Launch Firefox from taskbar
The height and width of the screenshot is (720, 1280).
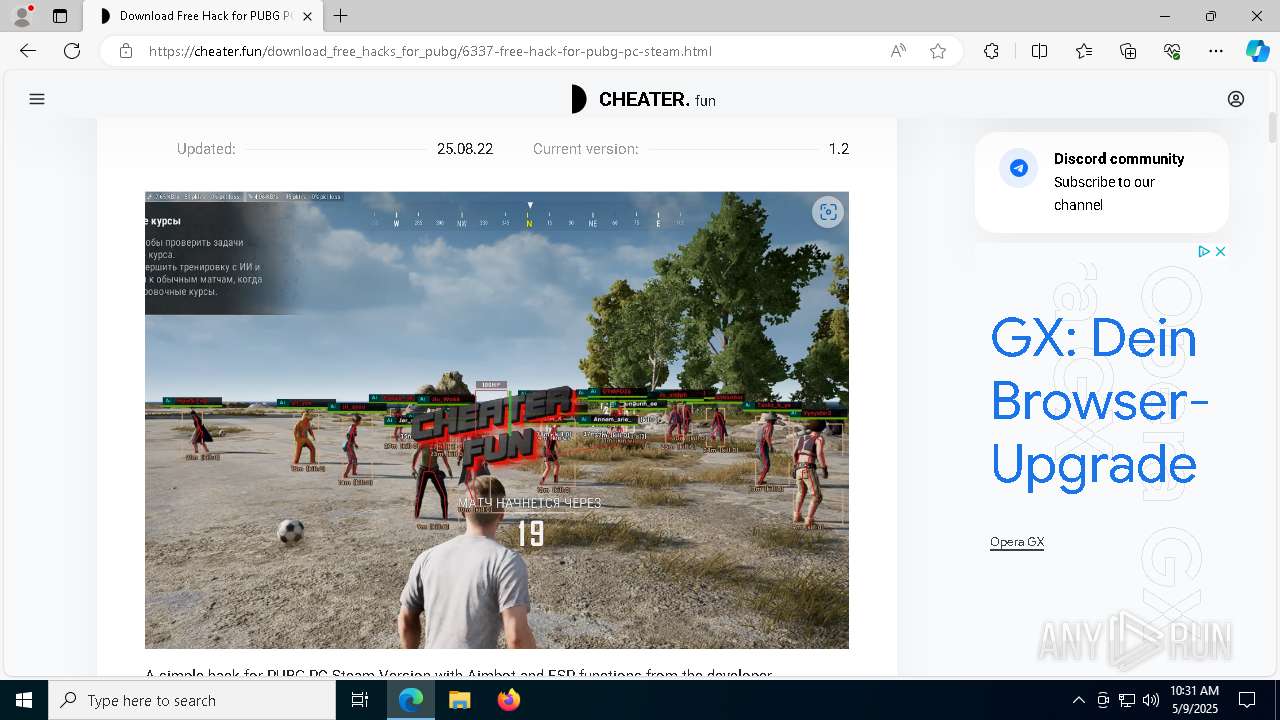pyautogui.click(x=508, y=700)
